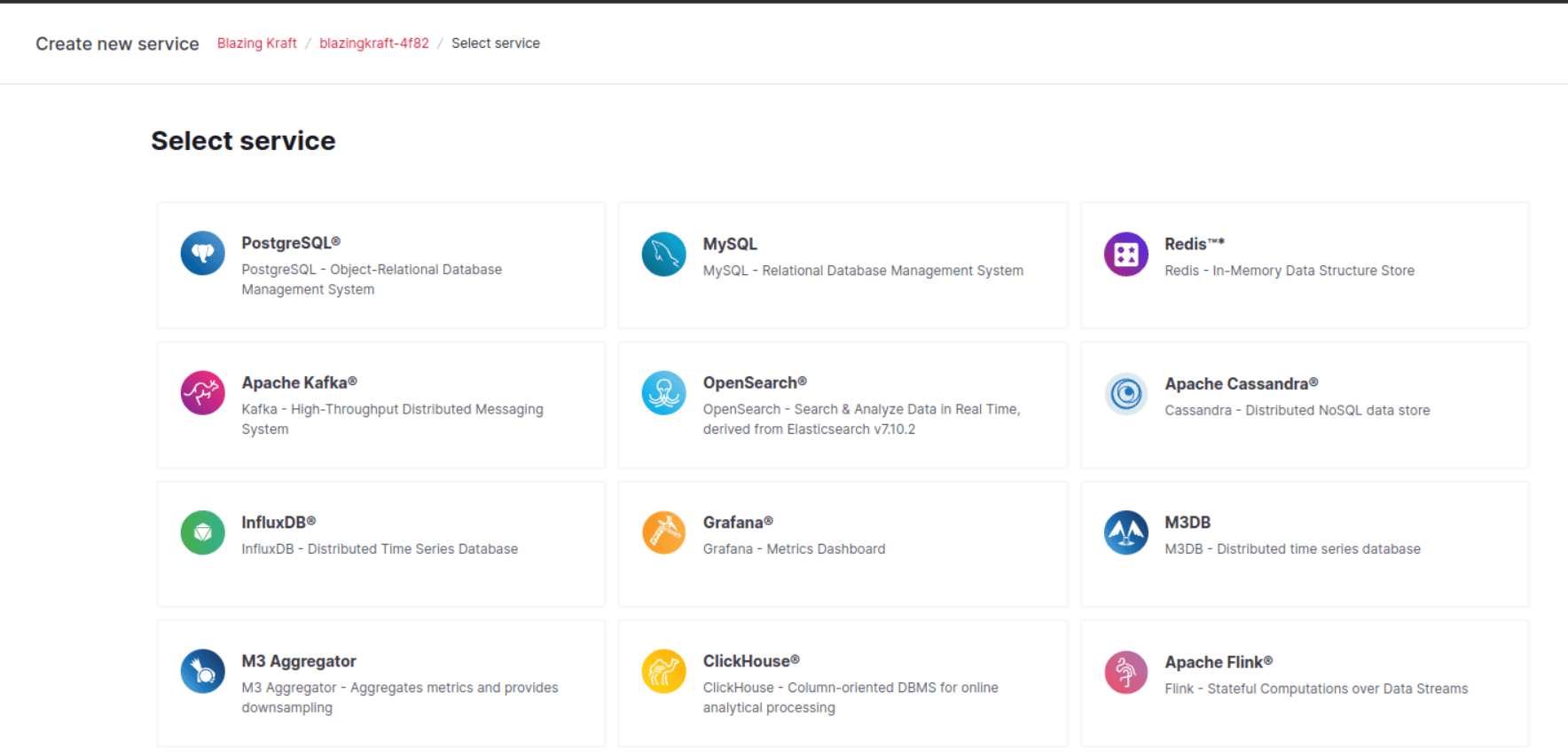Choose the Apache Cassandra® service title

coord(1242,383)
